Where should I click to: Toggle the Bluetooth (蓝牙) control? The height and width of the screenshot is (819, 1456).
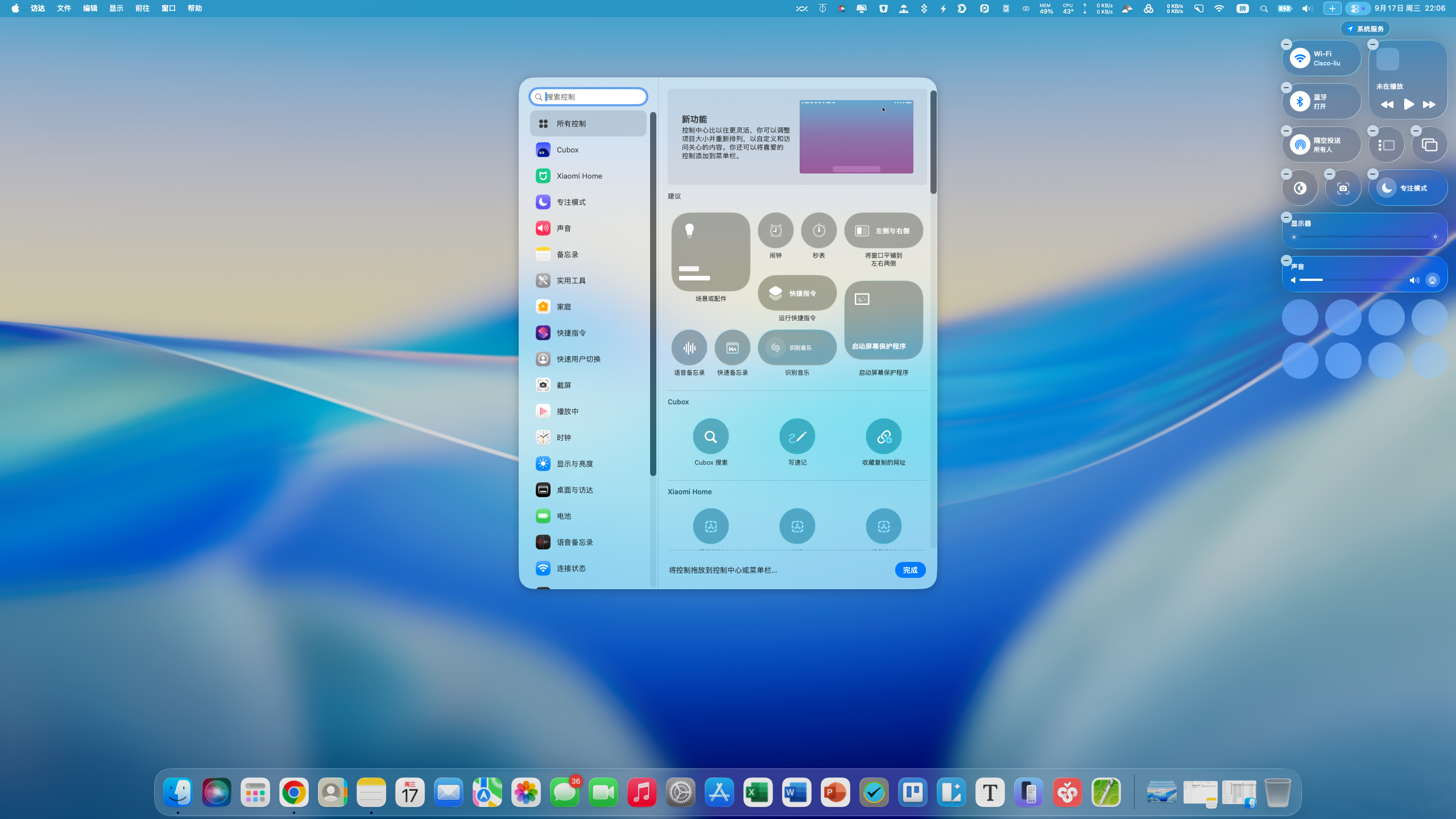pos(1300,101)
